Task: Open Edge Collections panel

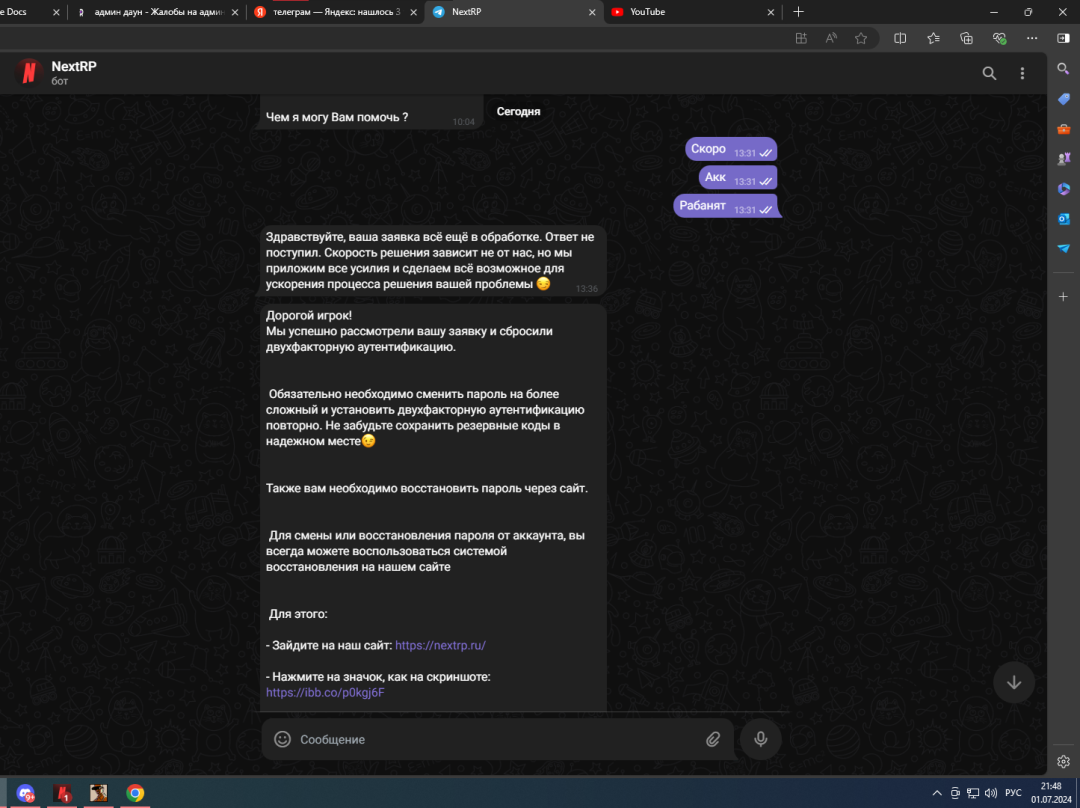Action: tap(966, 39)
